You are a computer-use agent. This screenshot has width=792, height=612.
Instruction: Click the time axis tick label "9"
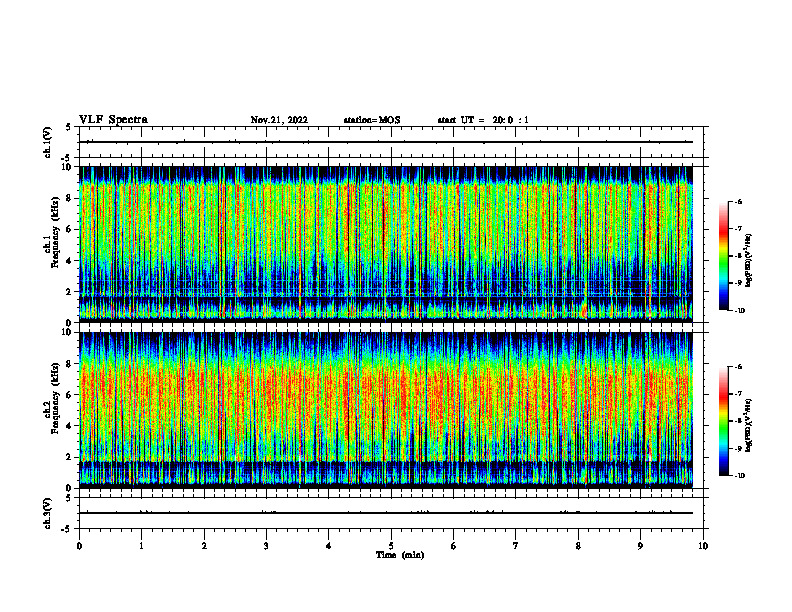(x=640, y=546)
